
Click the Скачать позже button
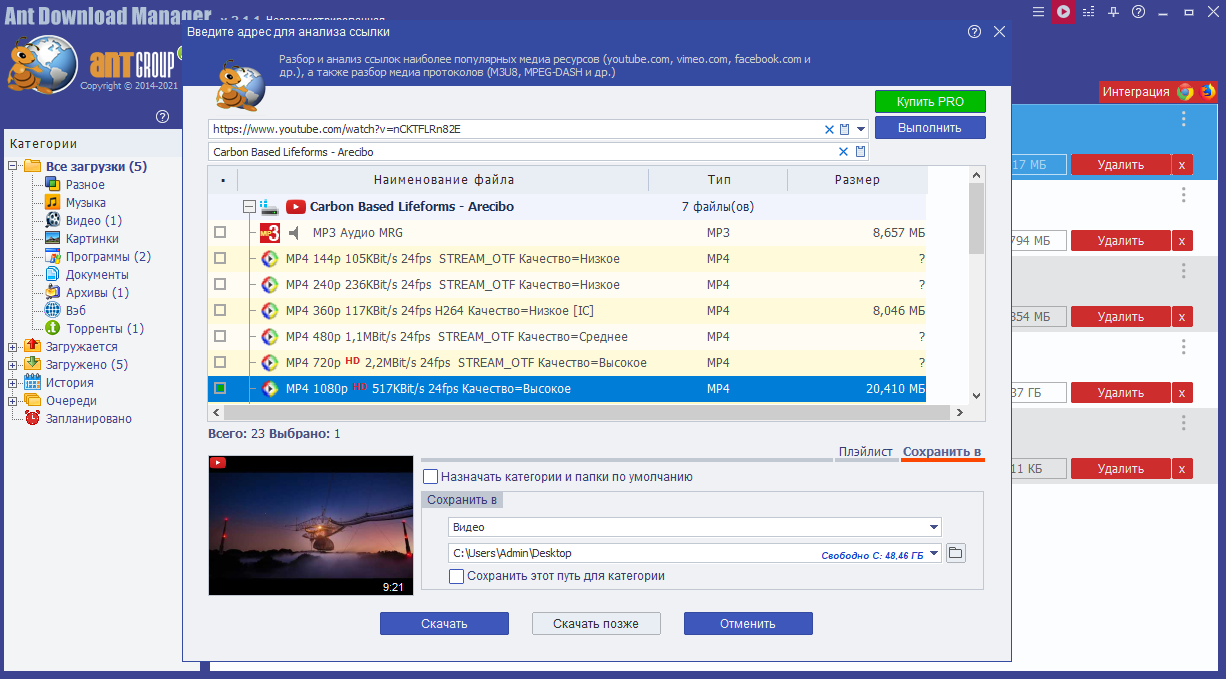pos(596,624)
